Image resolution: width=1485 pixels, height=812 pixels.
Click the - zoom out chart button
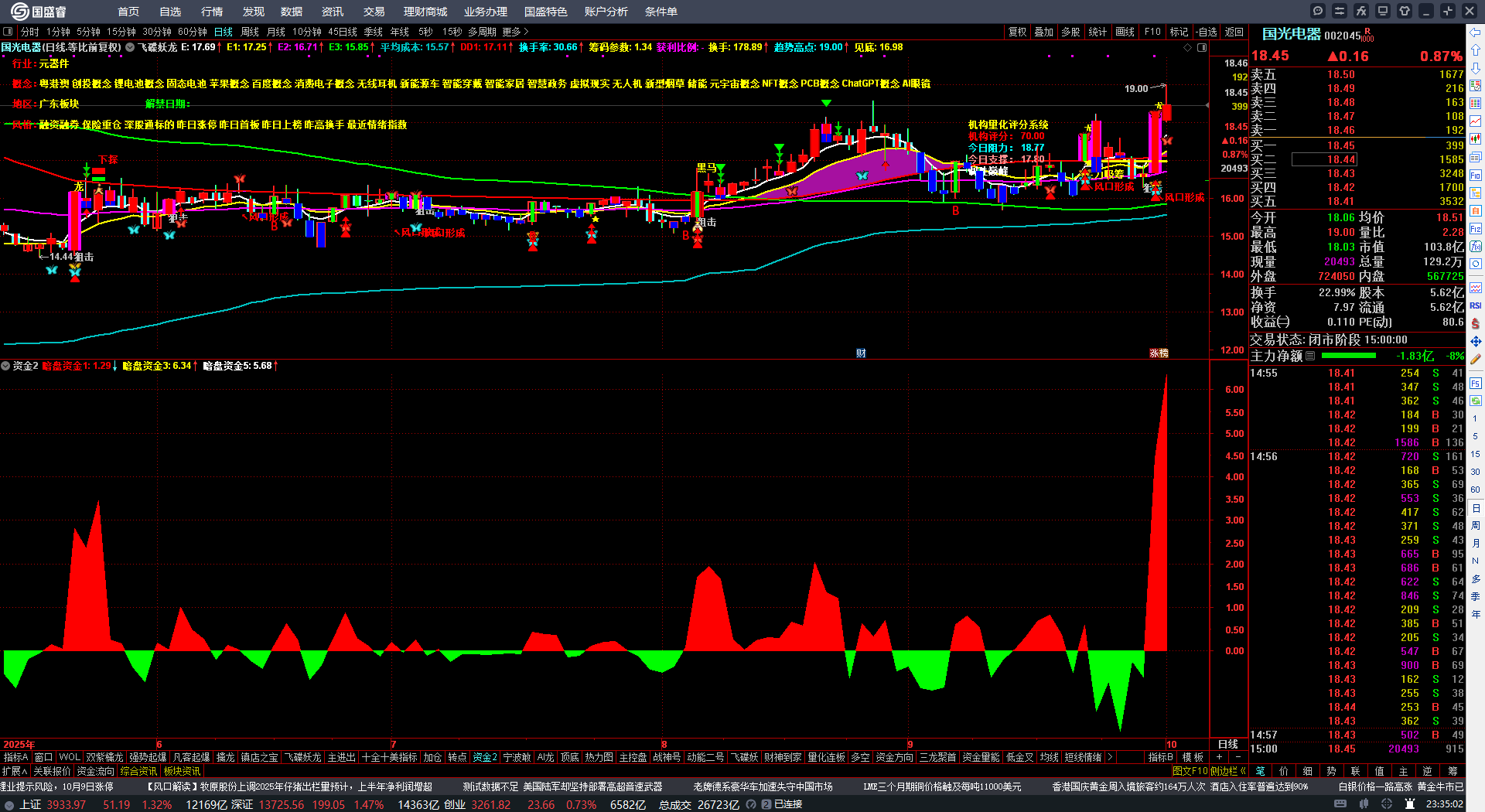(x=1237, y=757)
